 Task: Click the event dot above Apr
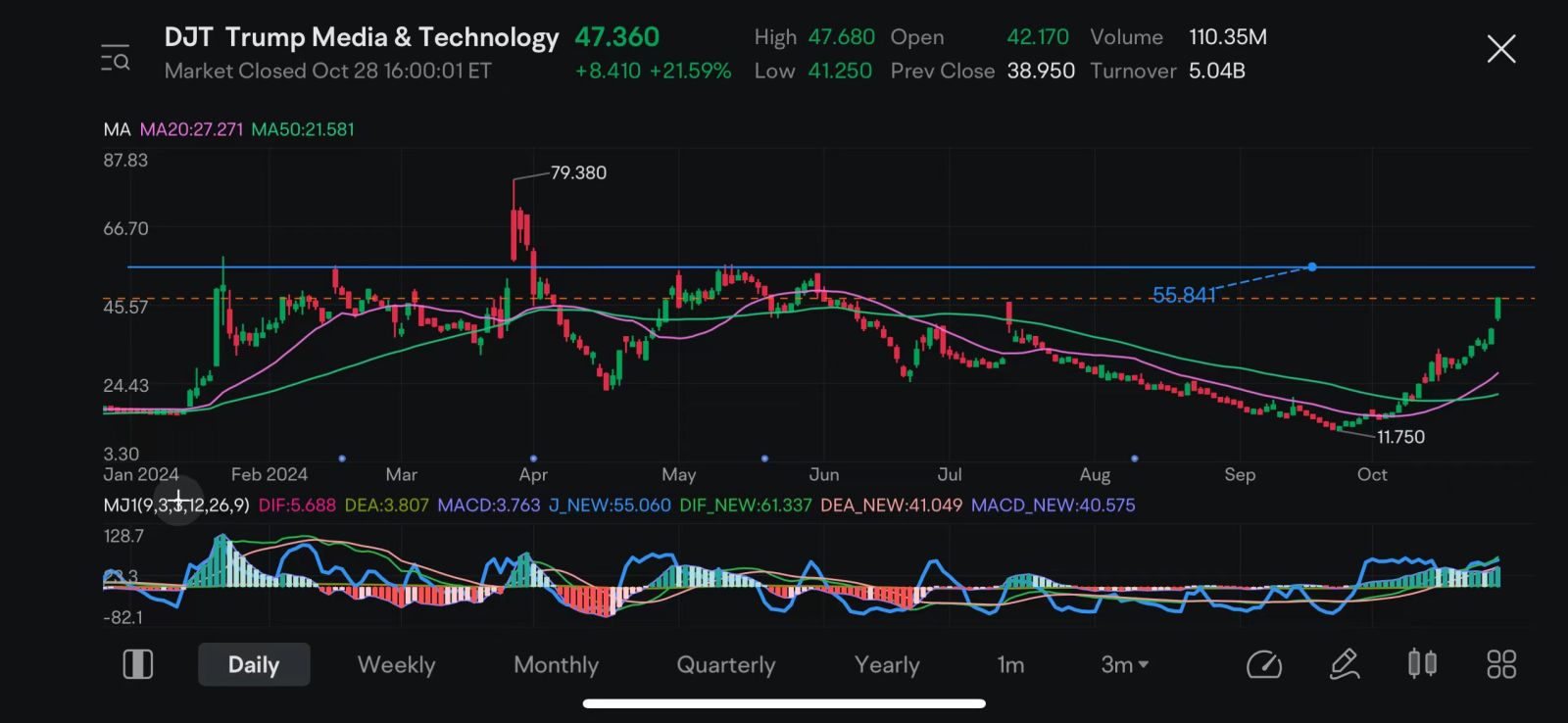click(x=533, y=458)
